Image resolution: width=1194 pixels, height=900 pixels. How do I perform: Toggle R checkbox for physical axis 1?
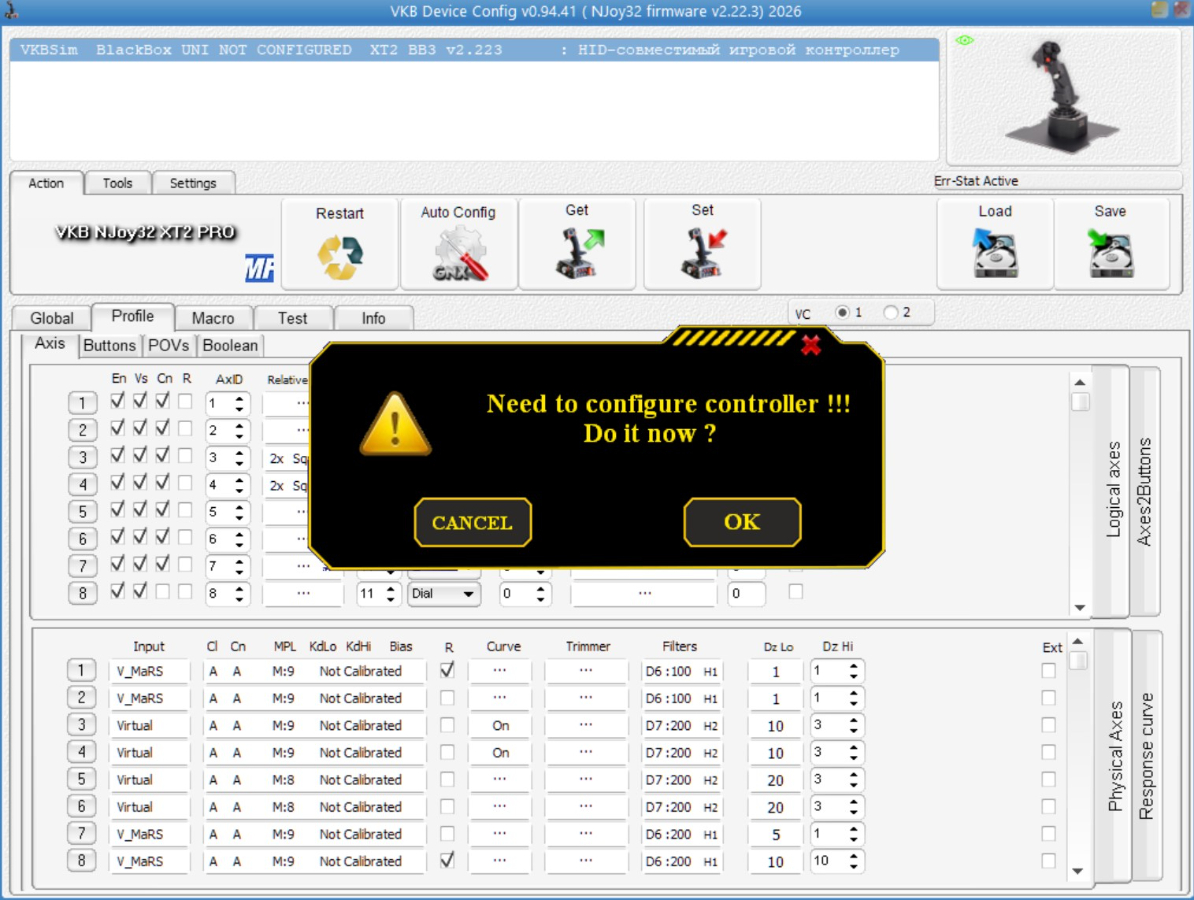coord(447,670)
